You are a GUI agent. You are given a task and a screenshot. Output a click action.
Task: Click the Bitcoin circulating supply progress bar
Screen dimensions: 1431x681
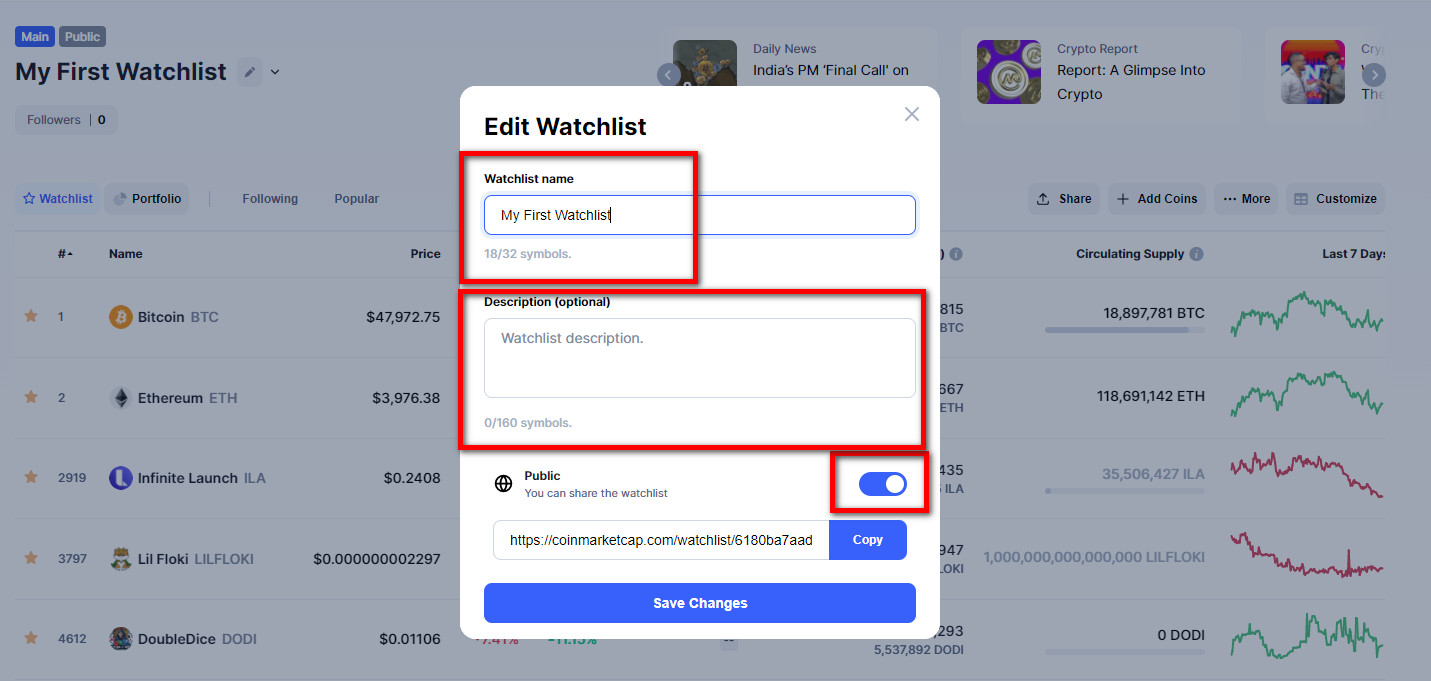(x=1125, y=329)
